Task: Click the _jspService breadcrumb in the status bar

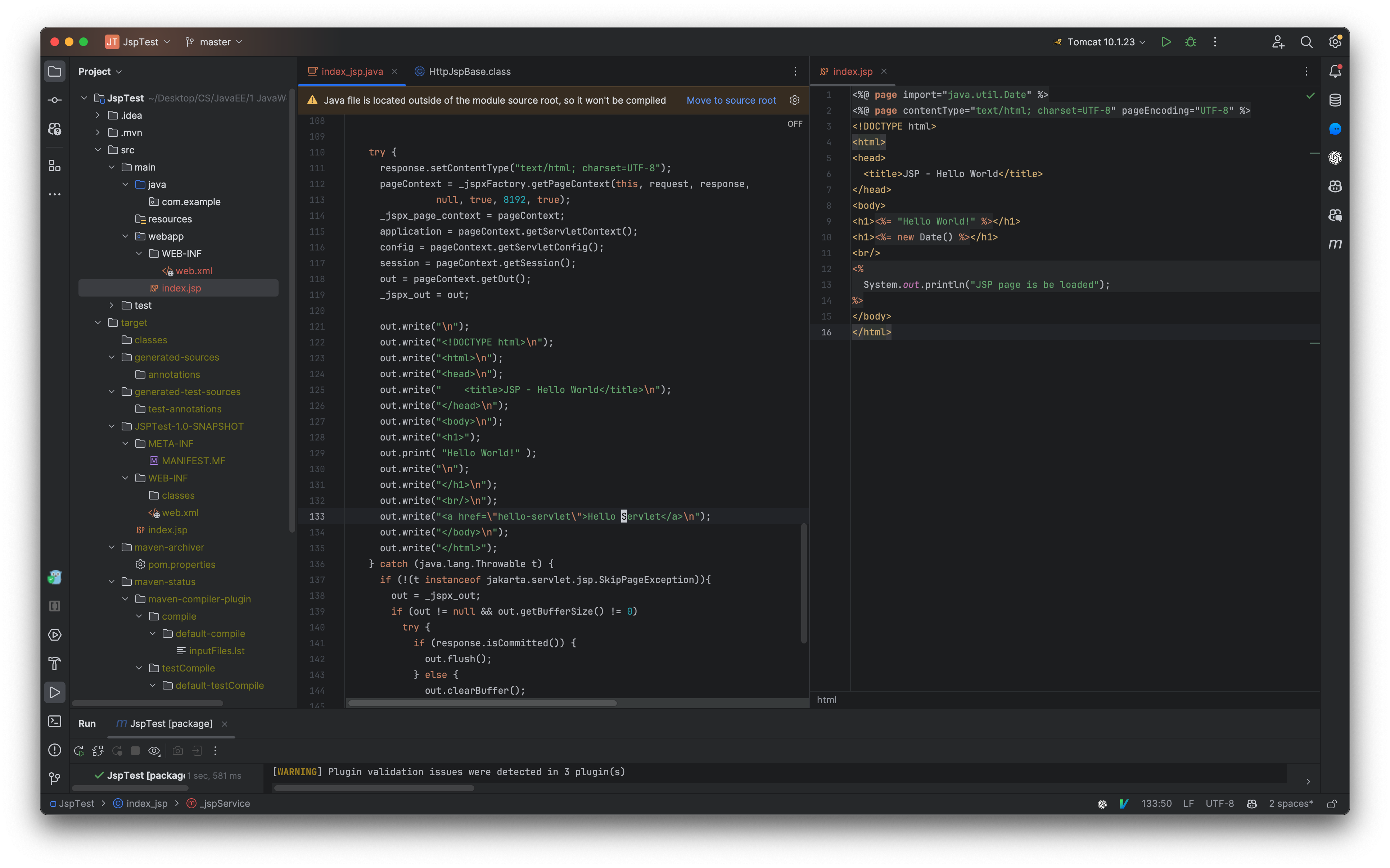Action: [225, 803]
